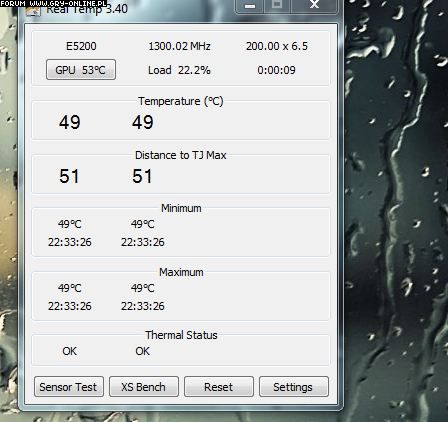Viewport: 448px width, 422px height.
Task: Click the first core Minimum 49°C reading
Action: click(x=70, y=224)
